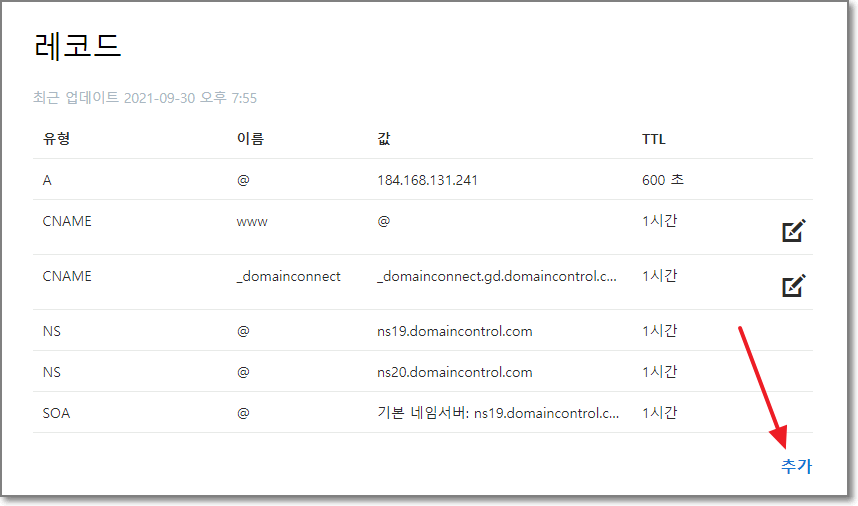
Task: Click the @ name in ns20 row
Action: point(243,372)
